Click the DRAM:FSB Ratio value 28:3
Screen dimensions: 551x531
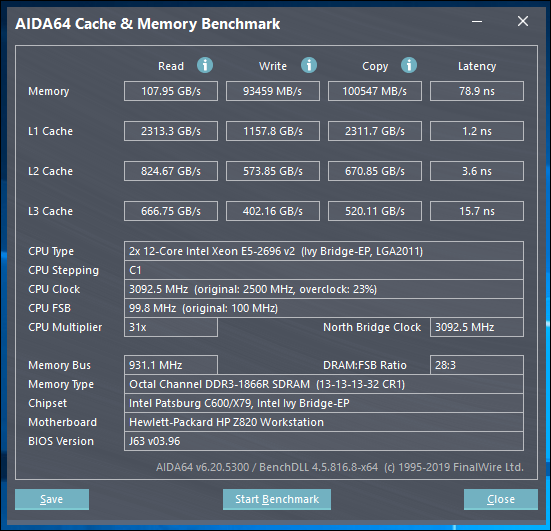[x=477, y=365]
